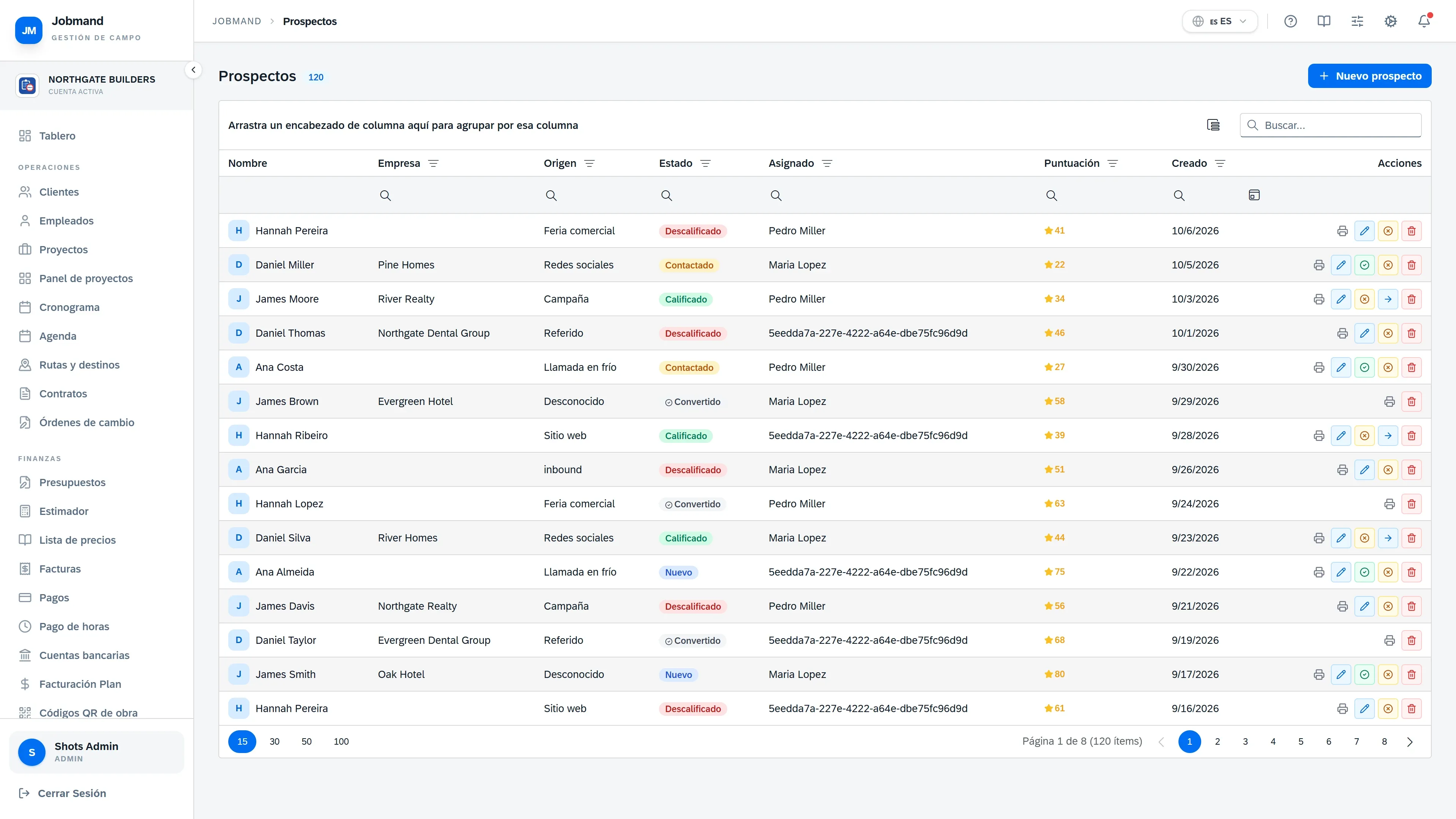This screenshot has height=819, width=1456.
Task: Disqualify James Moore with the x icon
Action: pos(1365,299)
